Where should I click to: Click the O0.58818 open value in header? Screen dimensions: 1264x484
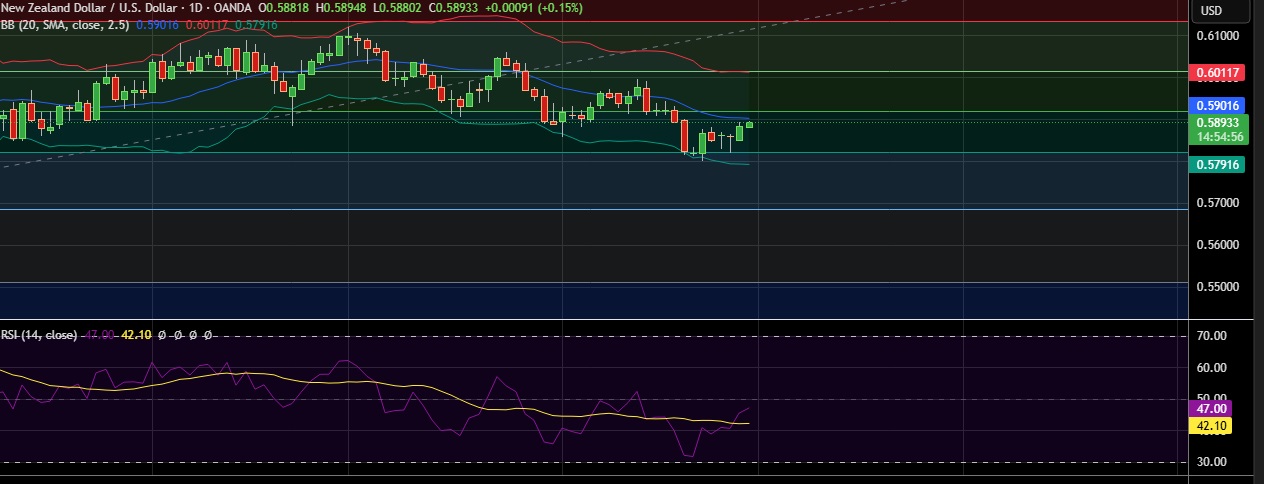click(x=284, y=8)
